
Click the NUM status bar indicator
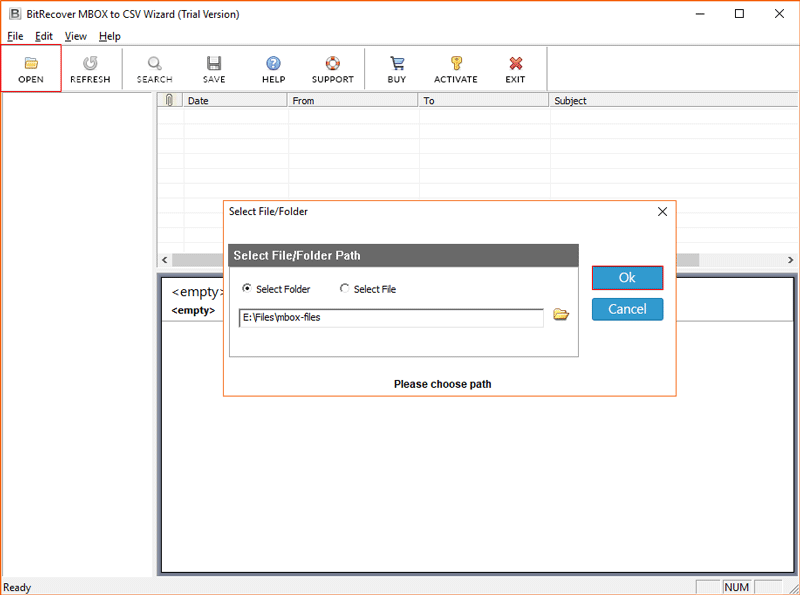737,587
